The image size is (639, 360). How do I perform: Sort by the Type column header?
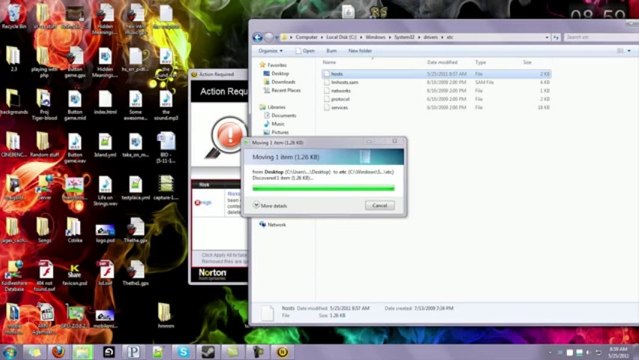tap(480, 62)
